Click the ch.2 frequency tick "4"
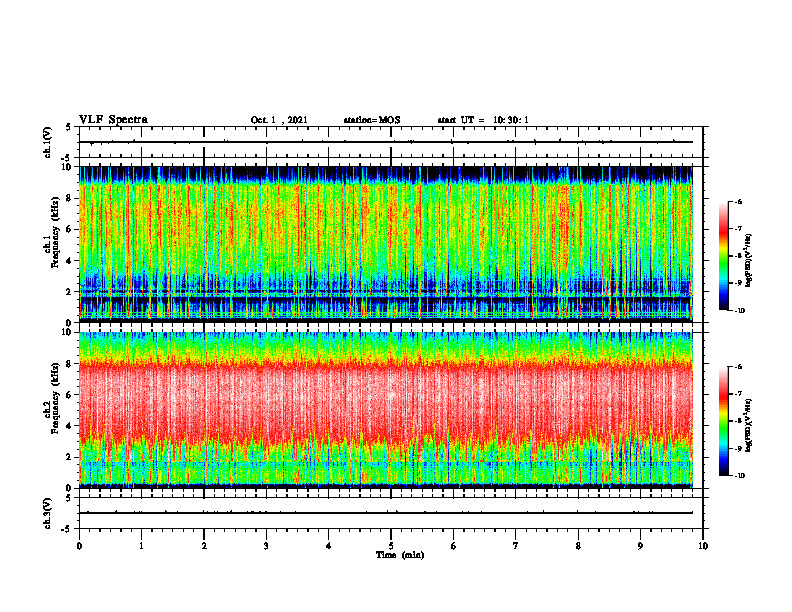Image resolution: width=792 pixels, height=612 pixels. coord(69,426)
